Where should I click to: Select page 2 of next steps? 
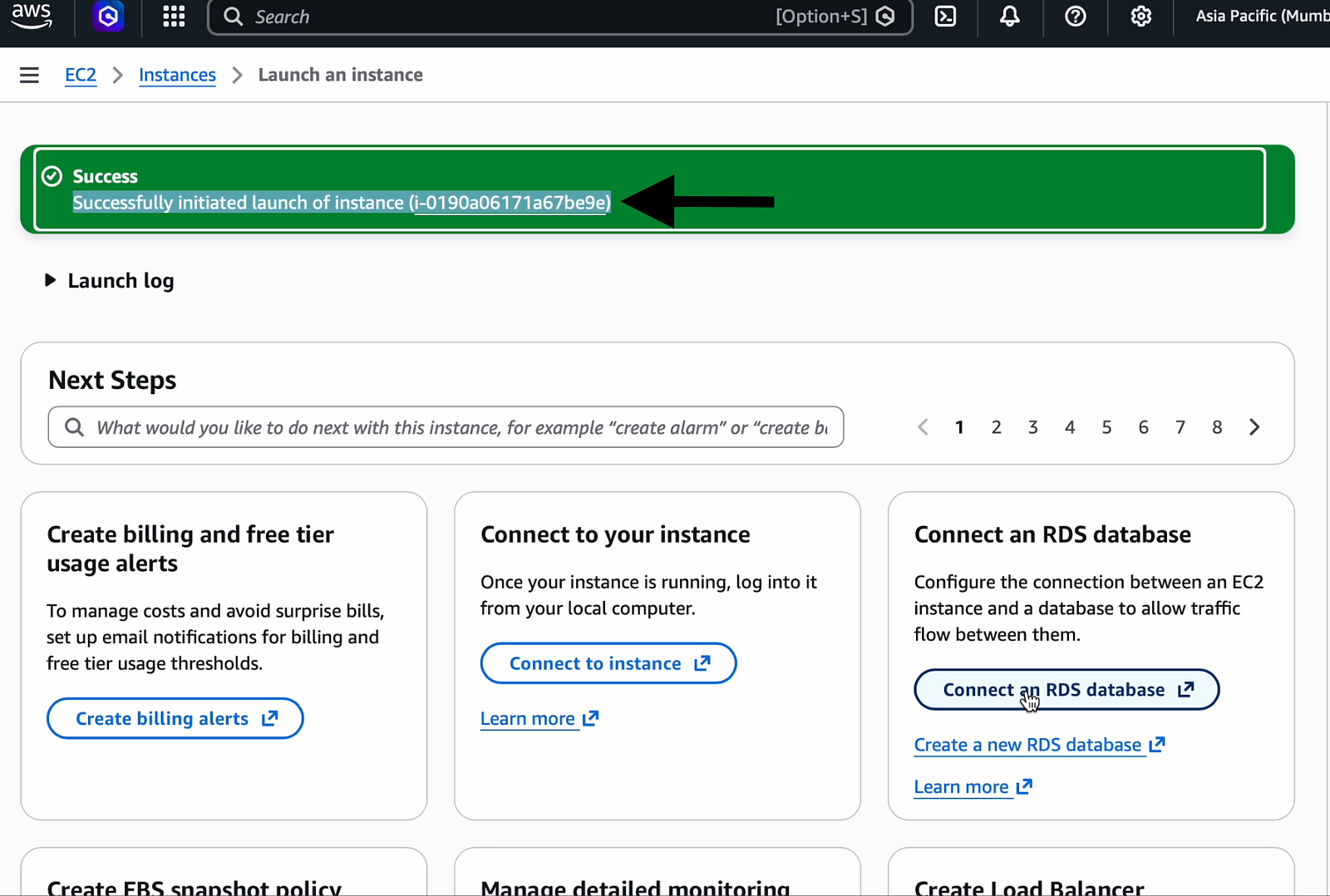[x=996, y=427]
